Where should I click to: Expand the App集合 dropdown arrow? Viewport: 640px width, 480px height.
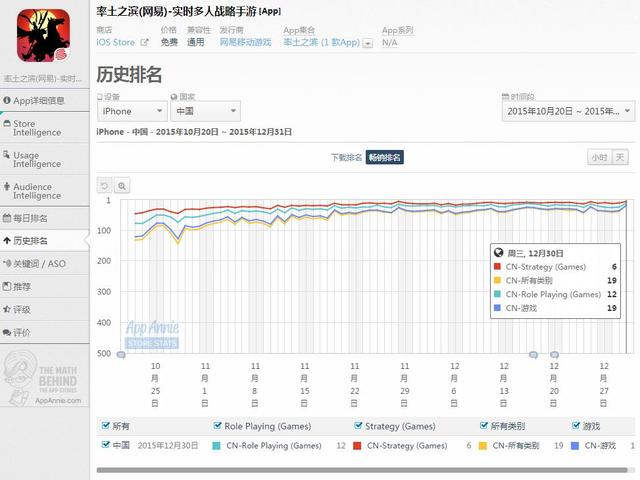[x=368, y=43]
